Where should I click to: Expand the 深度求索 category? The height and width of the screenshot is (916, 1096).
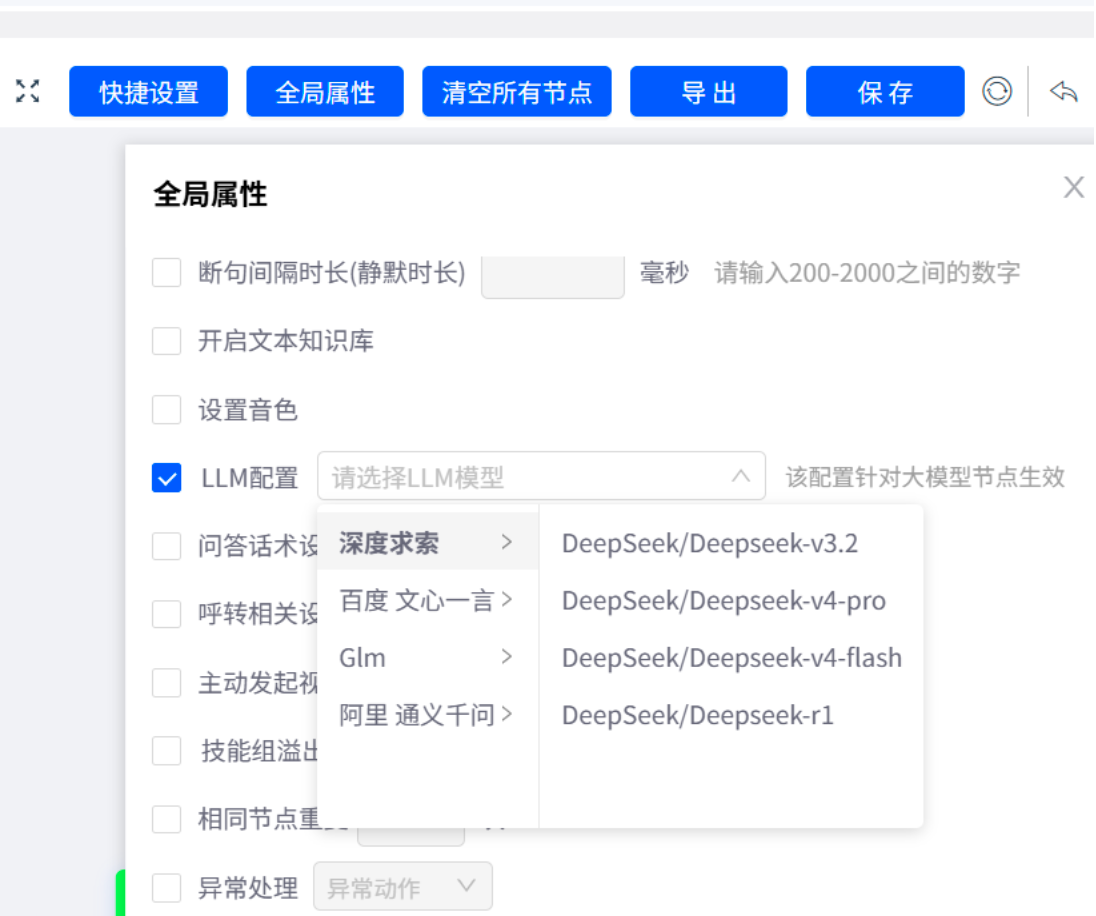click(427, 542)
